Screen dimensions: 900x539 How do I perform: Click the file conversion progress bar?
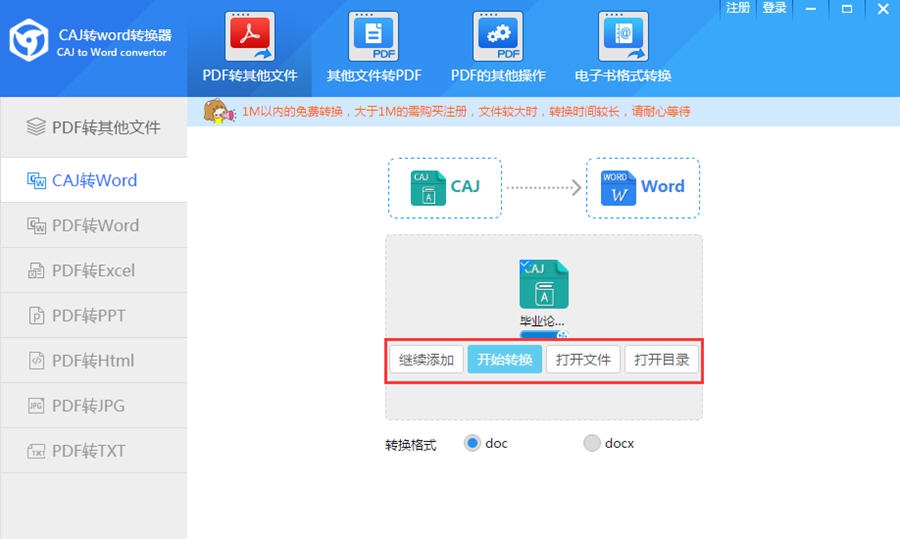(x=543, y=334)
